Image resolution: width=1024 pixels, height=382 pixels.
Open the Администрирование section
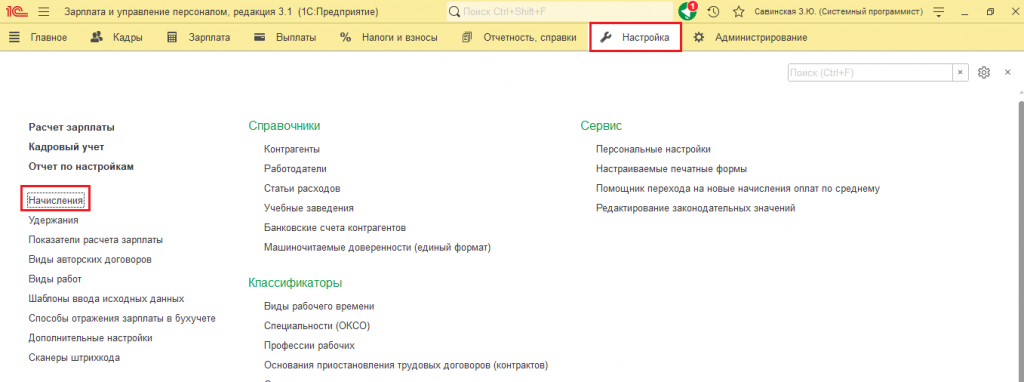click(750, 38)
